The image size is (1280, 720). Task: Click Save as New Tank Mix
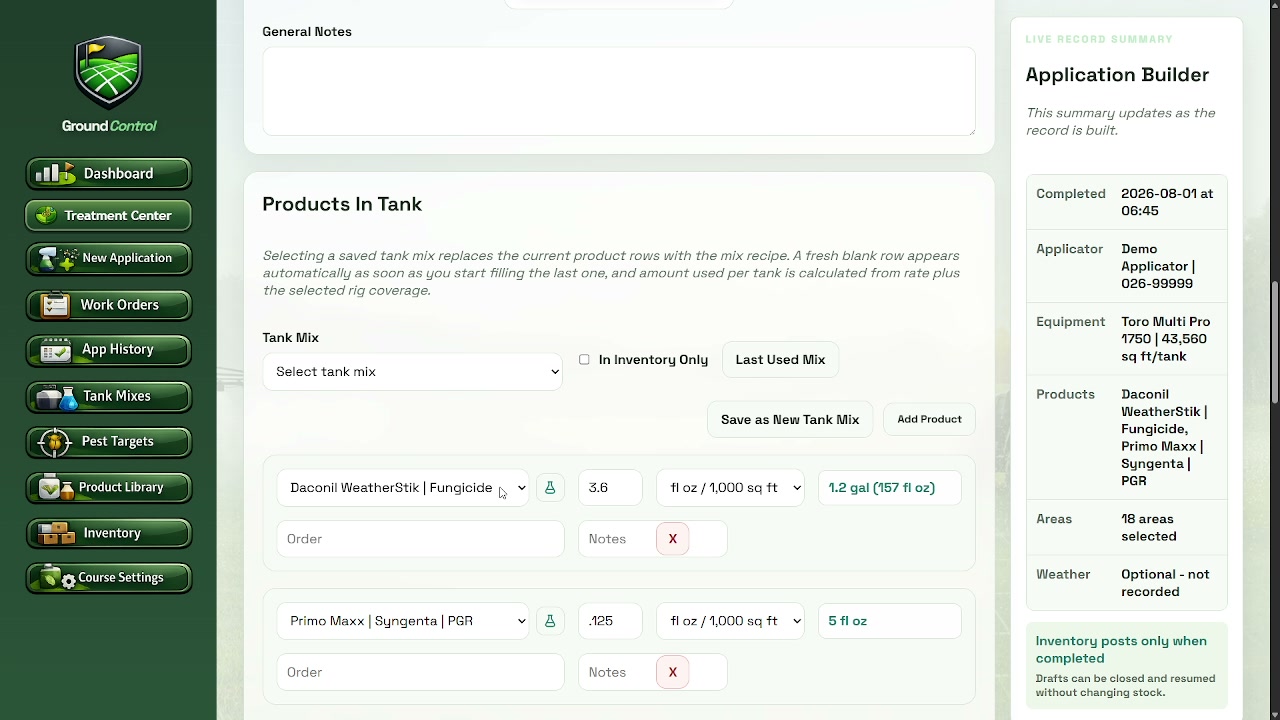[790, 420]
